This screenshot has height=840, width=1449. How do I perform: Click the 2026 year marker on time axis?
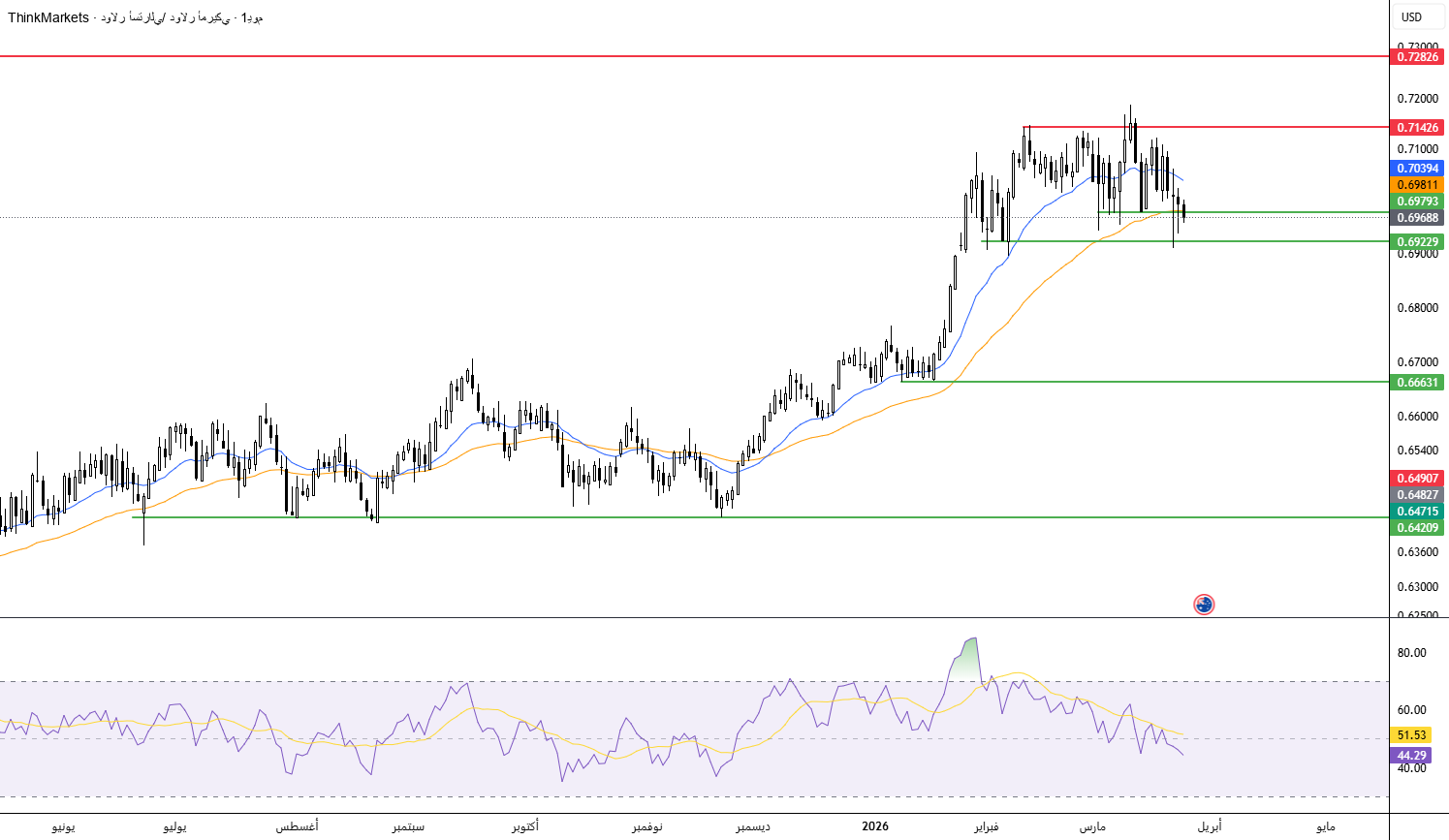(874, 826)
